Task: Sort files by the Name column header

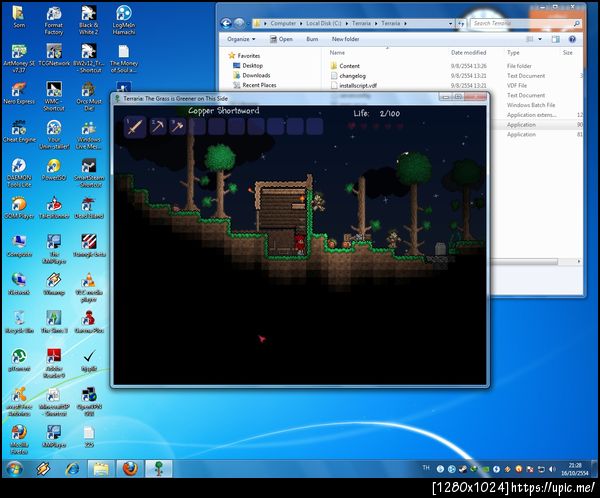Action: coord(337,52)
